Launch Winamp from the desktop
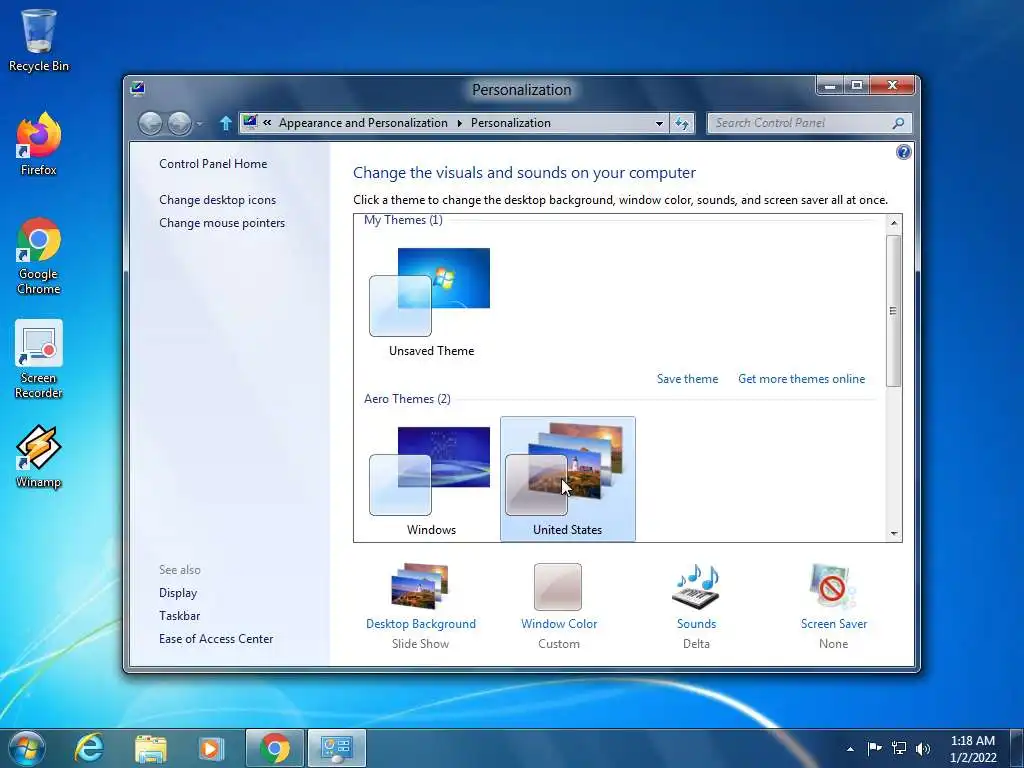Image resolution: width=1024 pixels, height=768 pixels. (x=39, y=456)
